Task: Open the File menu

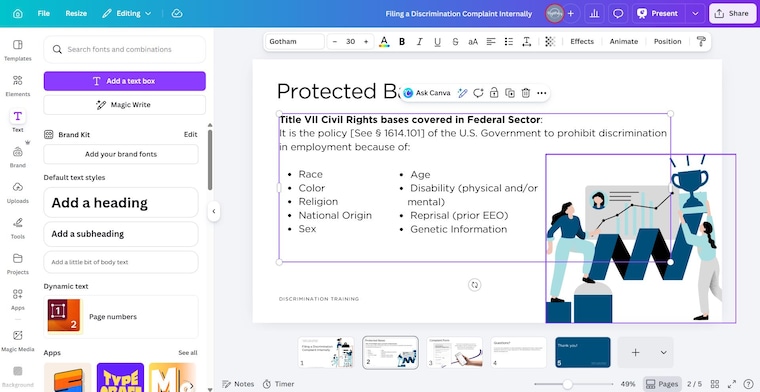Action: pyautogui.click(x=44, y=14)
